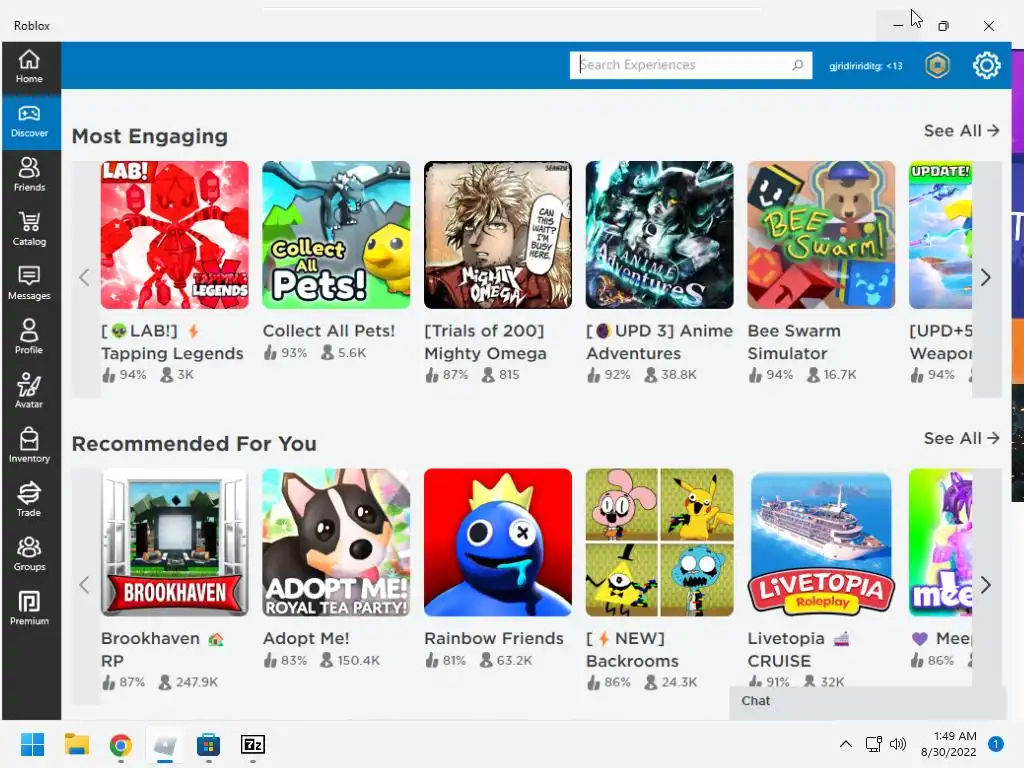This screenshot has width=1024, height=768.
Task: Click the Most Engaging heading
Action: coord(150,136)
